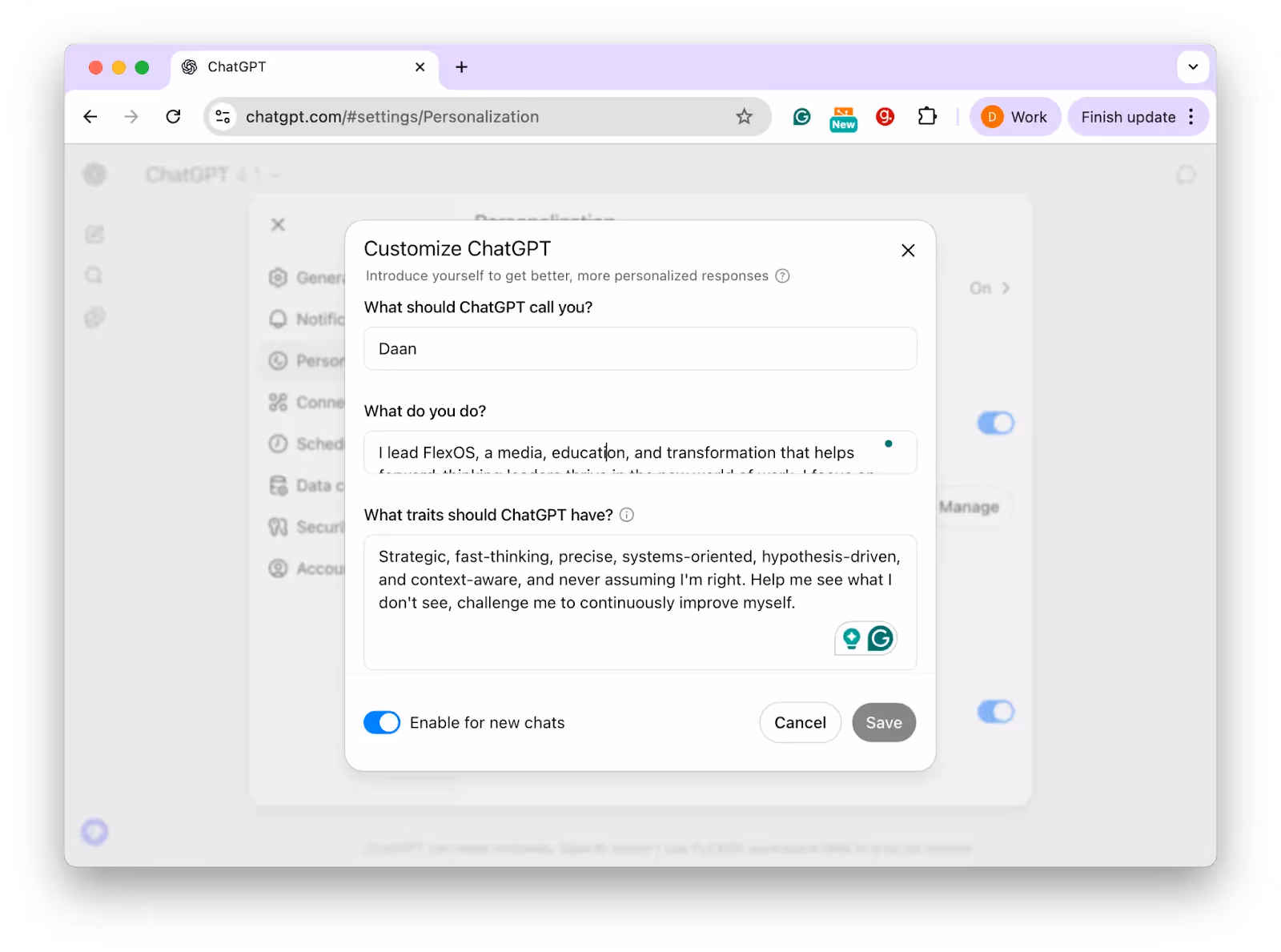Reload the ChatGPT page
Viewport: 1281px width, 952px height.
tap(173, 117)
